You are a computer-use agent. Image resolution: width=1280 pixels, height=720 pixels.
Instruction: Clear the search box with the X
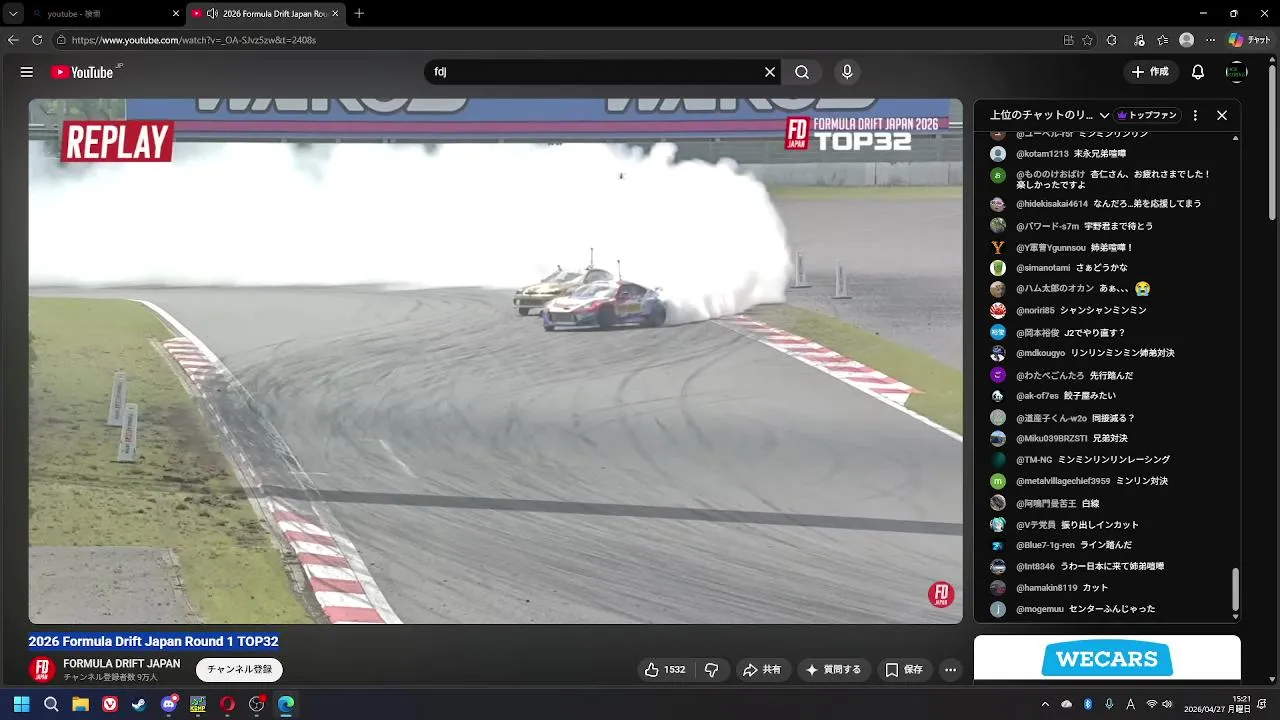(x=770, y=72)
